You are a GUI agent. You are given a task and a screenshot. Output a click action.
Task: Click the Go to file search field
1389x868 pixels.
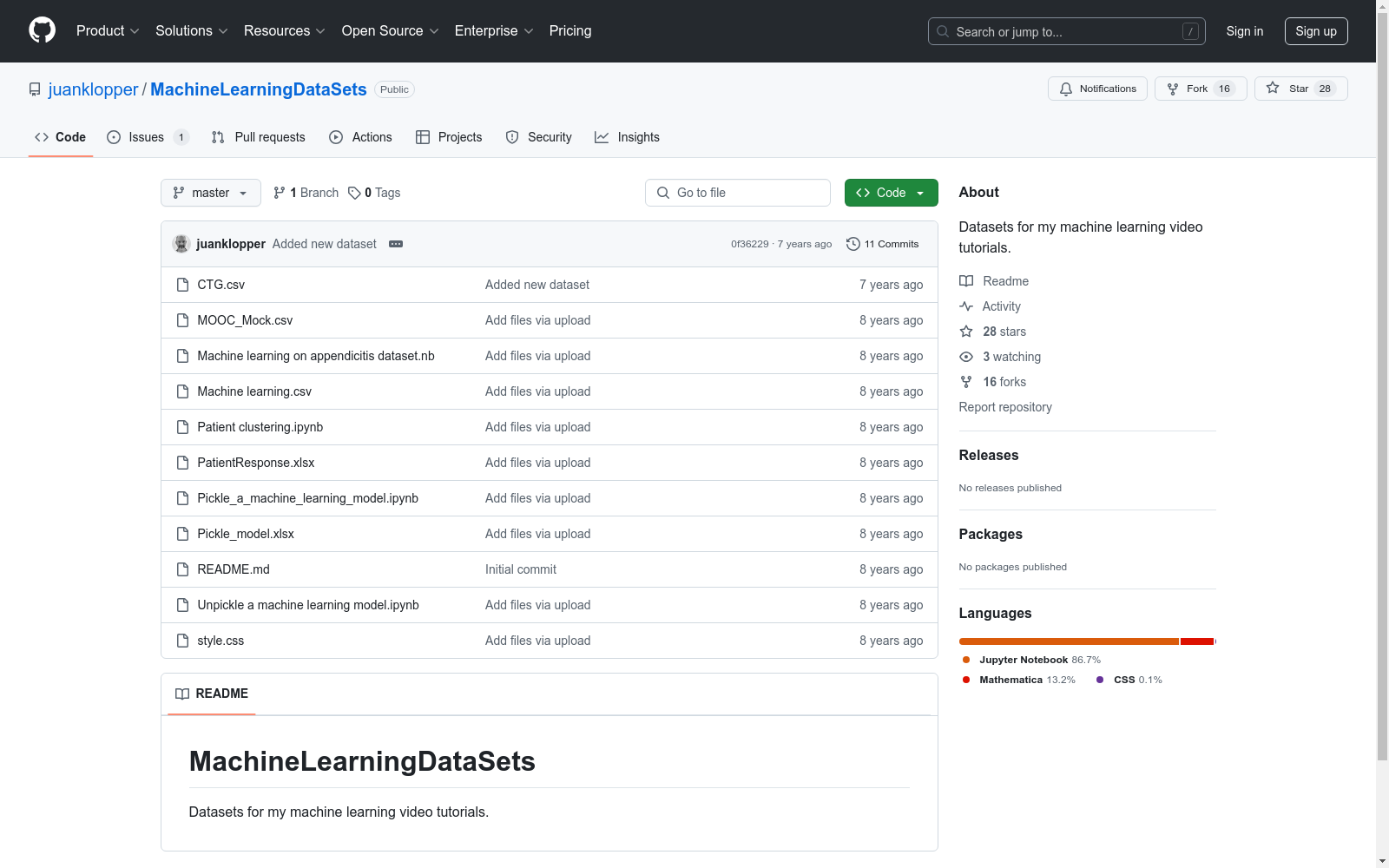click(738, 193)
